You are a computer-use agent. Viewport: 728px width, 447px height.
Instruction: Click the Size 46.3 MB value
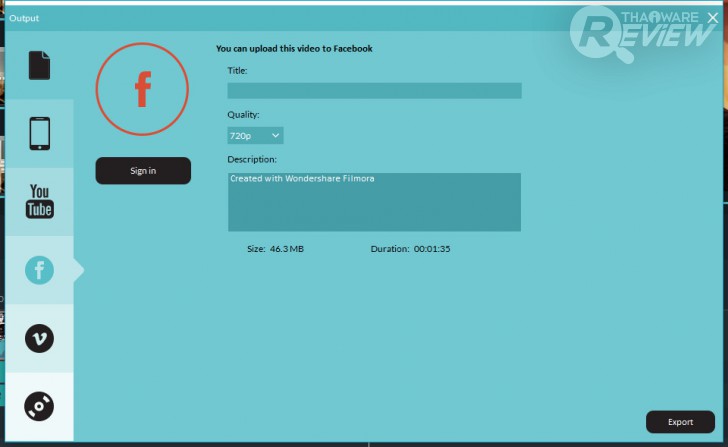(x=286, y=249)
